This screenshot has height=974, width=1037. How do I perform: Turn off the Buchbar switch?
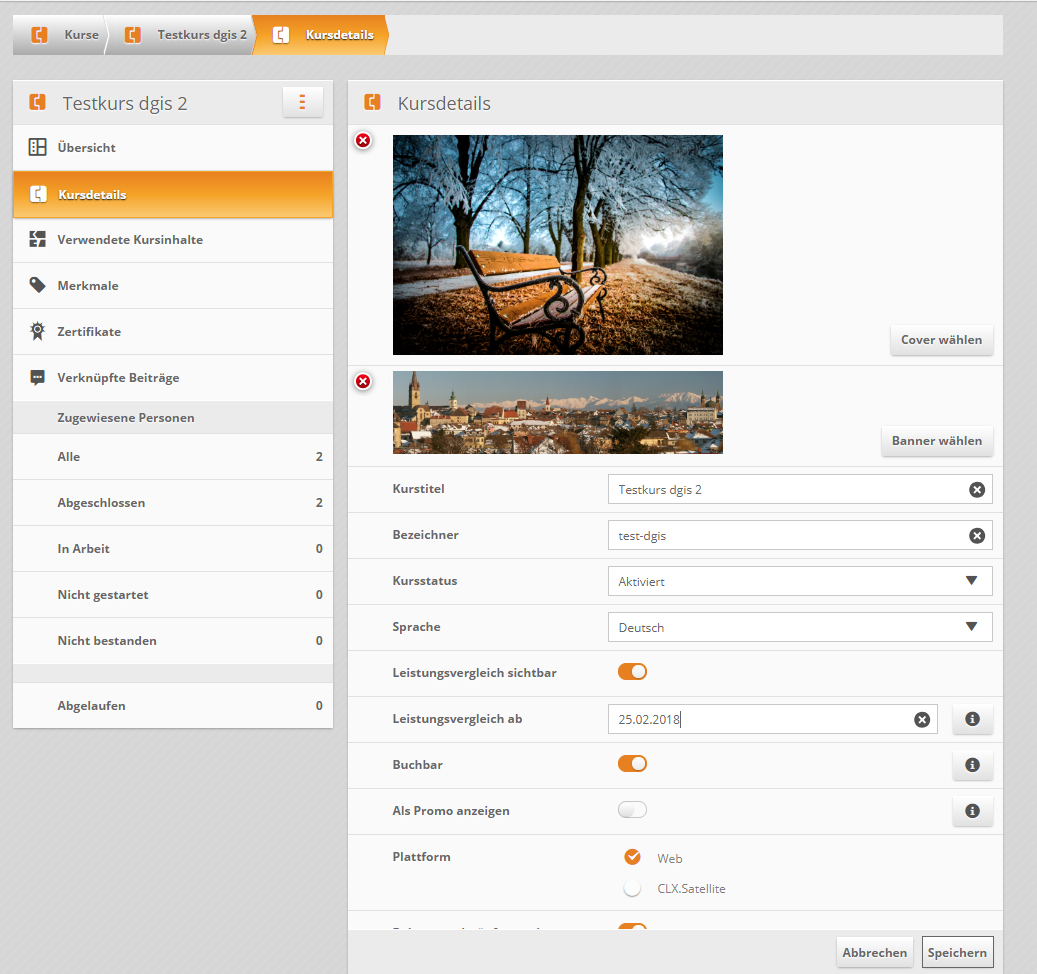click(632, 764)
